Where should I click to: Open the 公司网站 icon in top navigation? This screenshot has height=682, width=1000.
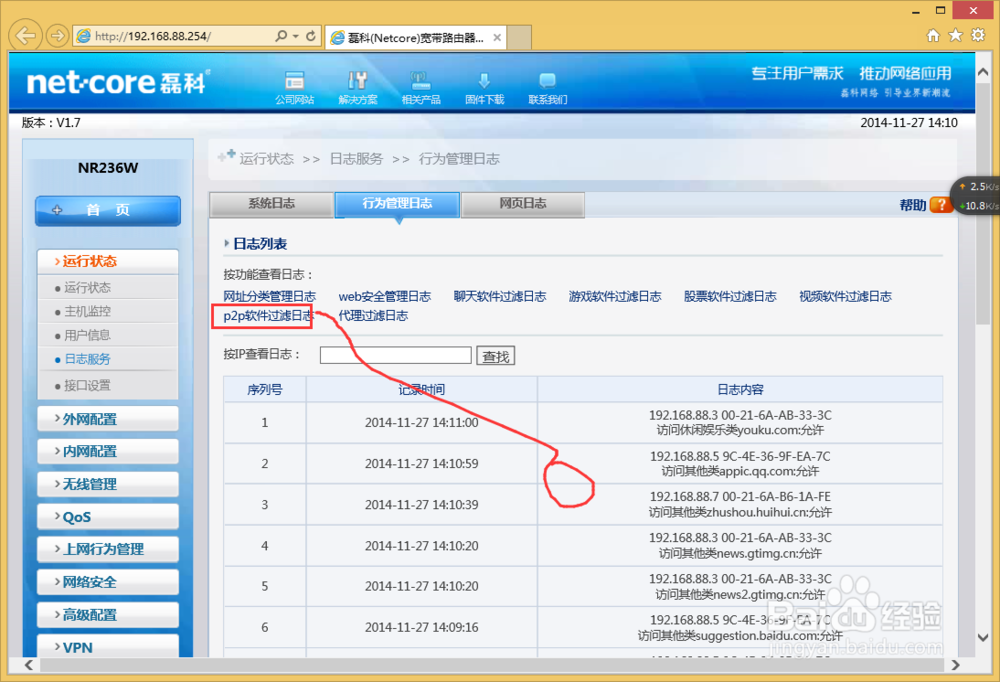click(x=294, y=85)
